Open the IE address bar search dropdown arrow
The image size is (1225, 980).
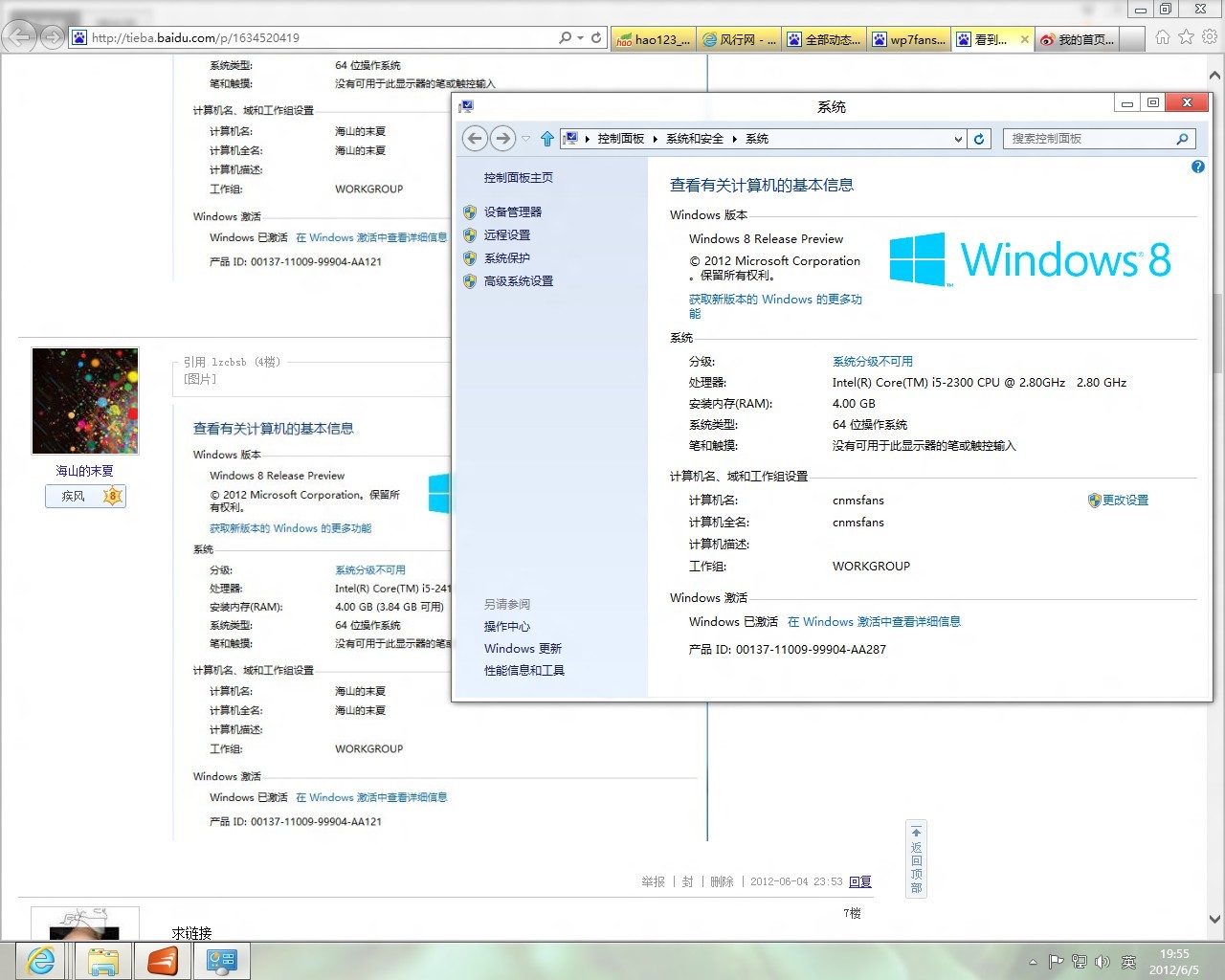pos(580,37)
